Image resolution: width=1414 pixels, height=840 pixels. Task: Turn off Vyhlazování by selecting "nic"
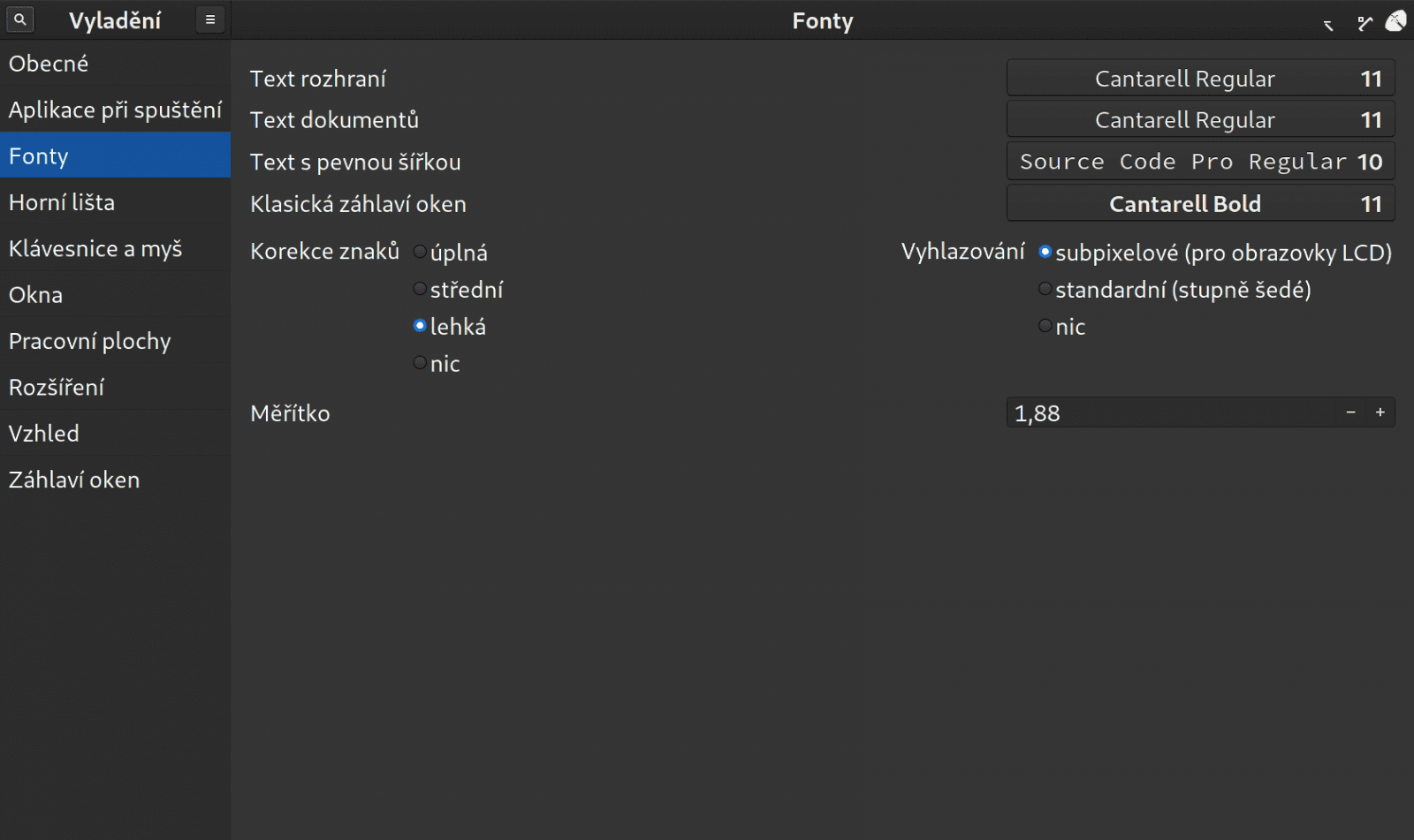[1045, 327]
